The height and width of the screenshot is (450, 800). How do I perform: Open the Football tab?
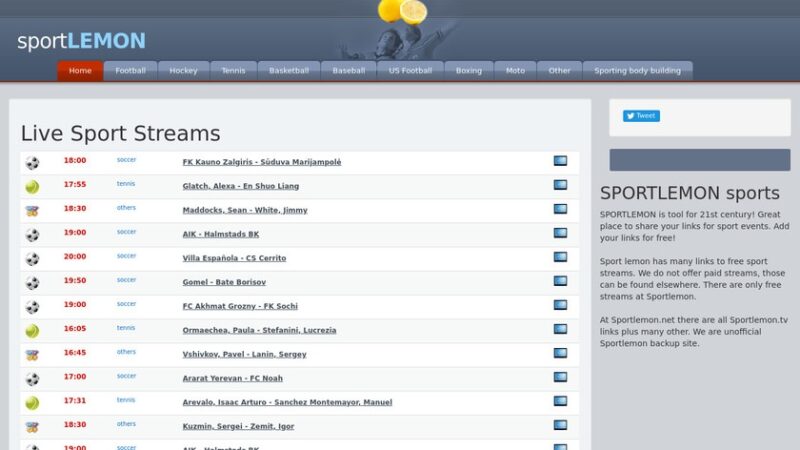point(130,71)
